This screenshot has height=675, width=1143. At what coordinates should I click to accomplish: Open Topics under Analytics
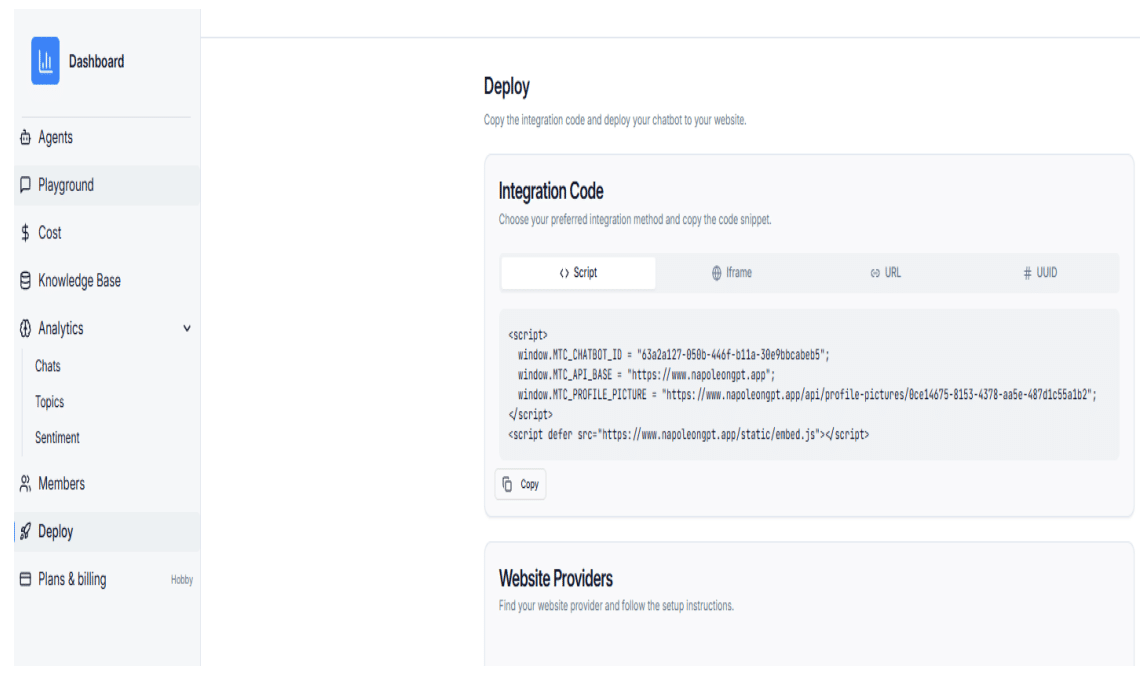point(50,402)
